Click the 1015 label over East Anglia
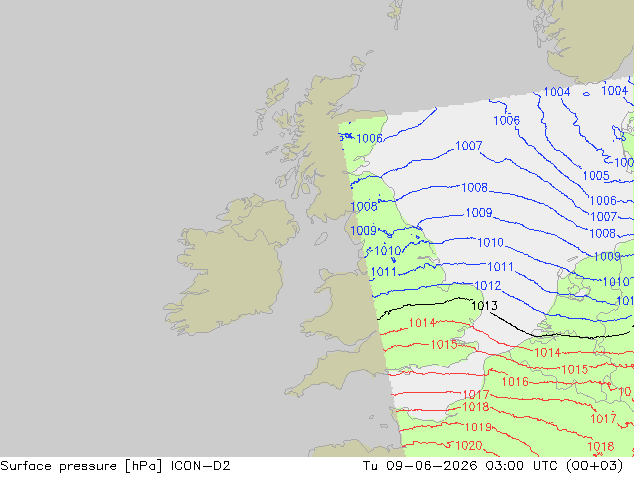The image size is (634, 490). (x=444, y=344)
